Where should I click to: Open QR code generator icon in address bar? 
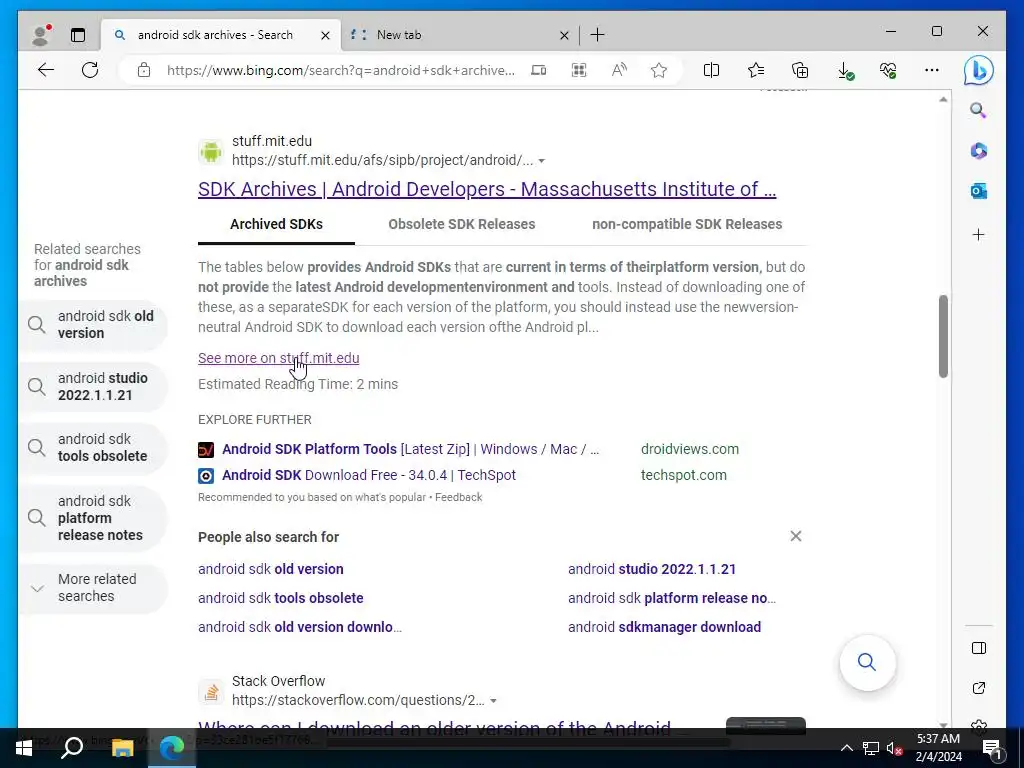pyautogui.click(x=579, y=70)
